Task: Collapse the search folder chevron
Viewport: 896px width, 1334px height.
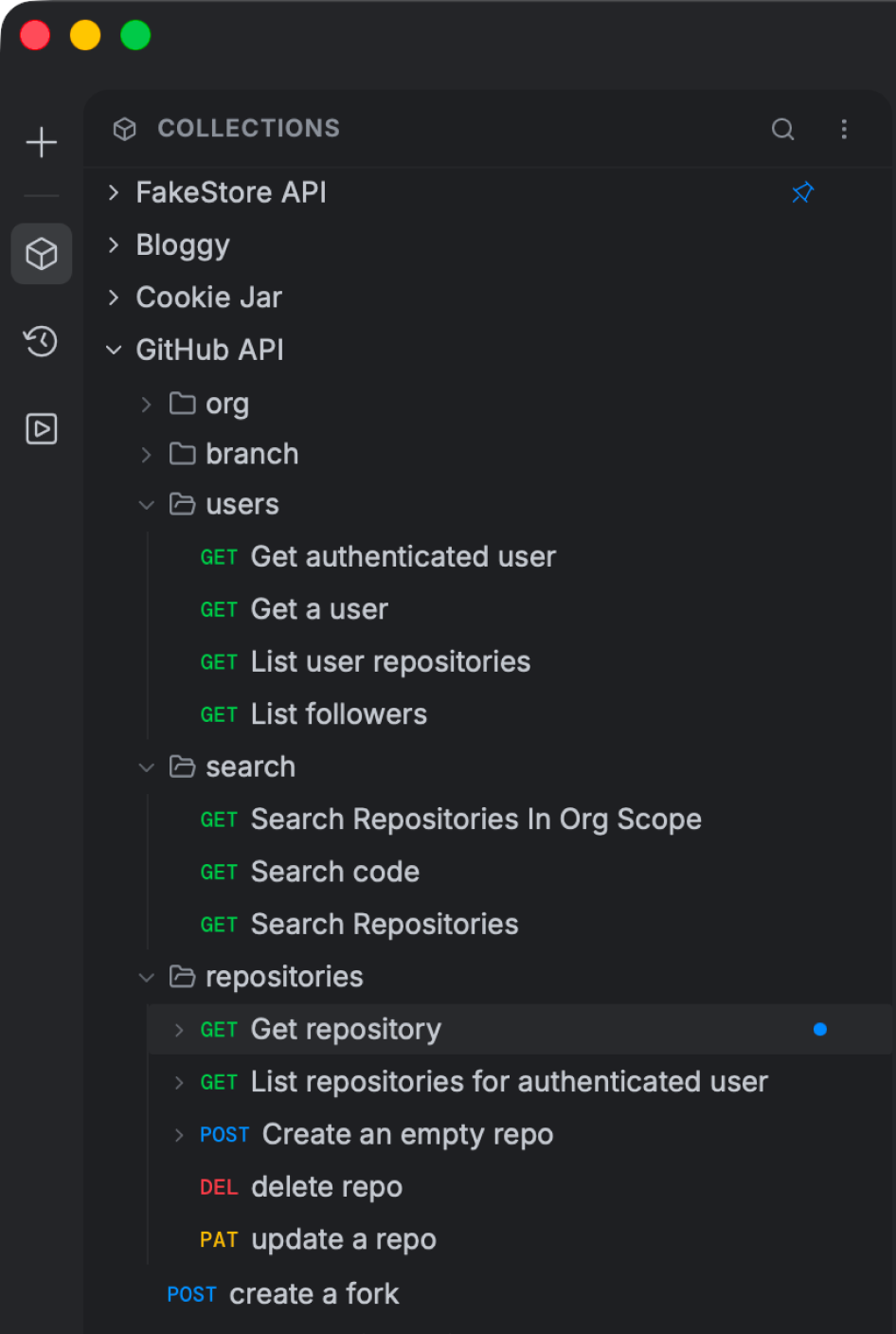Action: click(146, 767)
